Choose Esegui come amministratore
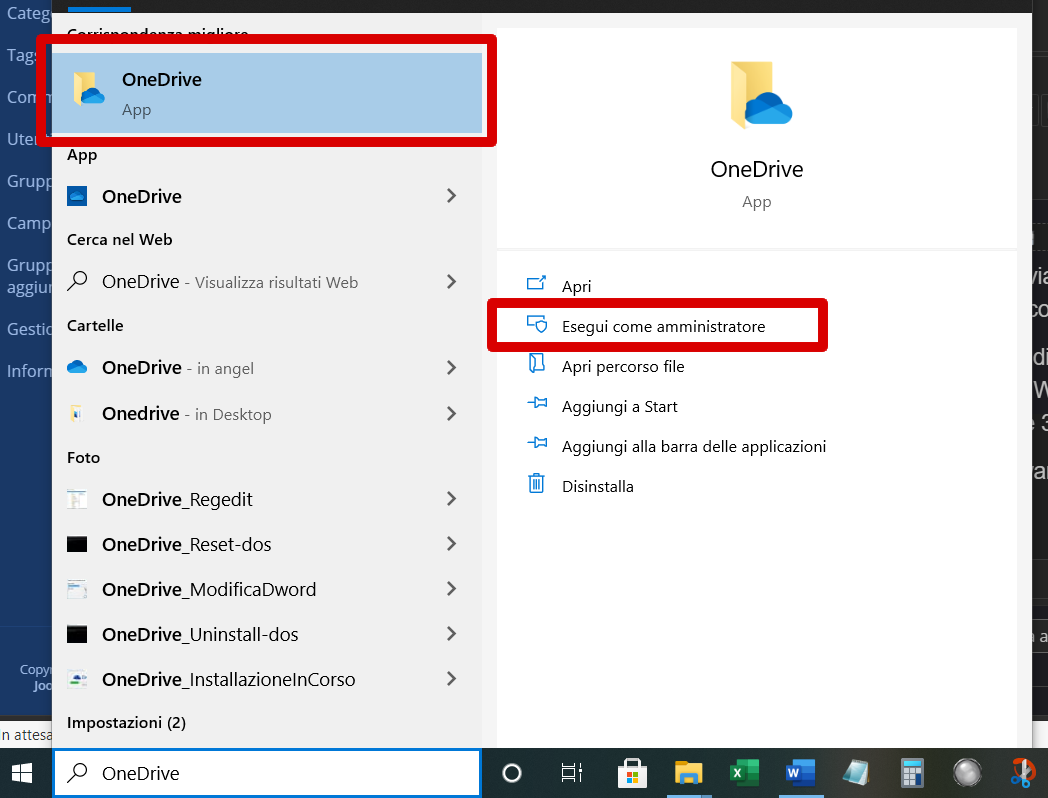Image resolution: width=1048 pixels, height=798 pixels. coord(663,326)
